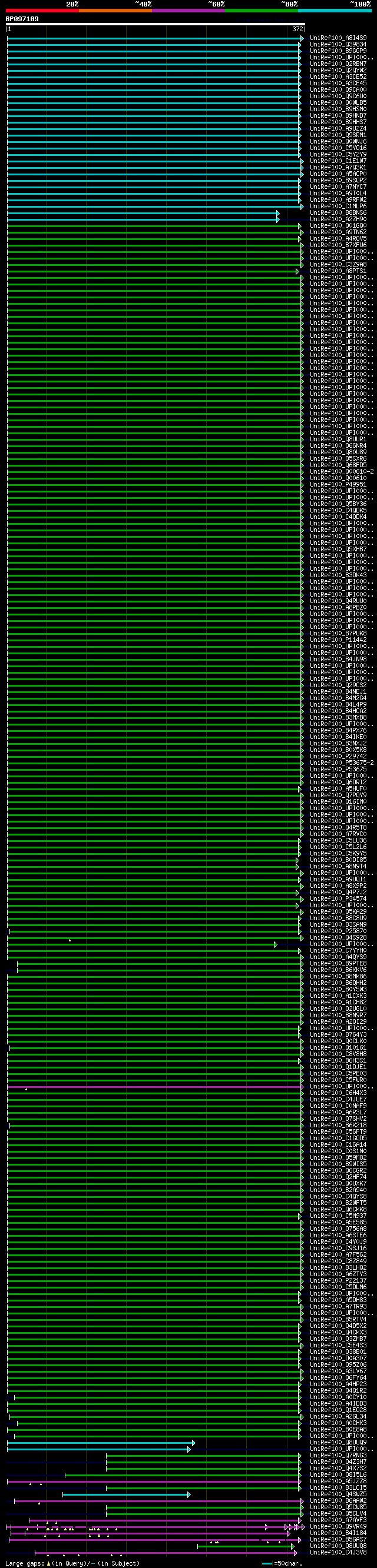The width and height of the screenshot is (377, 1568).
Task: Select hit label UniRef100_B5RTV4
Action: coord(338,1320)
